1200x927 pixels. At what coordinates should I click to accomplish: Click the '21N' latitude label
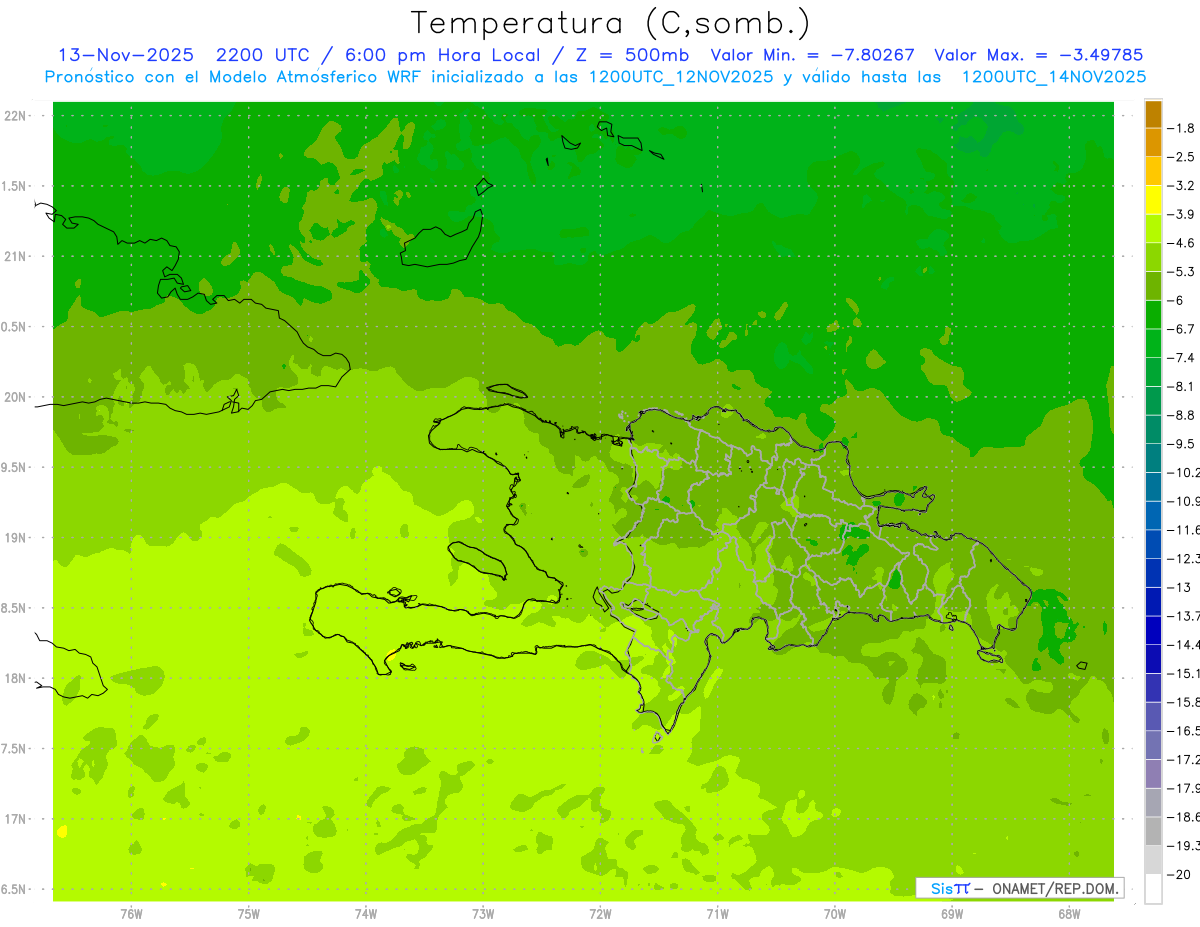click(16, 256)
